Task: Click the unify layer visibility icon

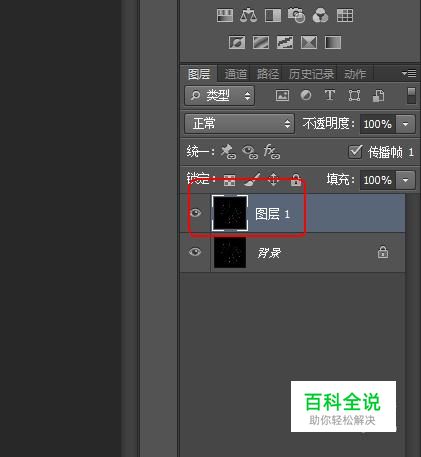Action: (x=250, y=152)
